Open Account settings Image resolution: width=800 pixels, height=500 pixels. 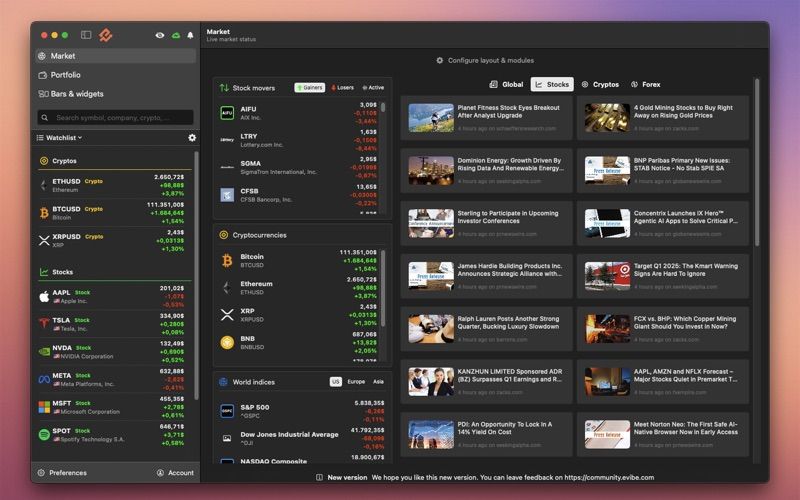tap(175, 473)
